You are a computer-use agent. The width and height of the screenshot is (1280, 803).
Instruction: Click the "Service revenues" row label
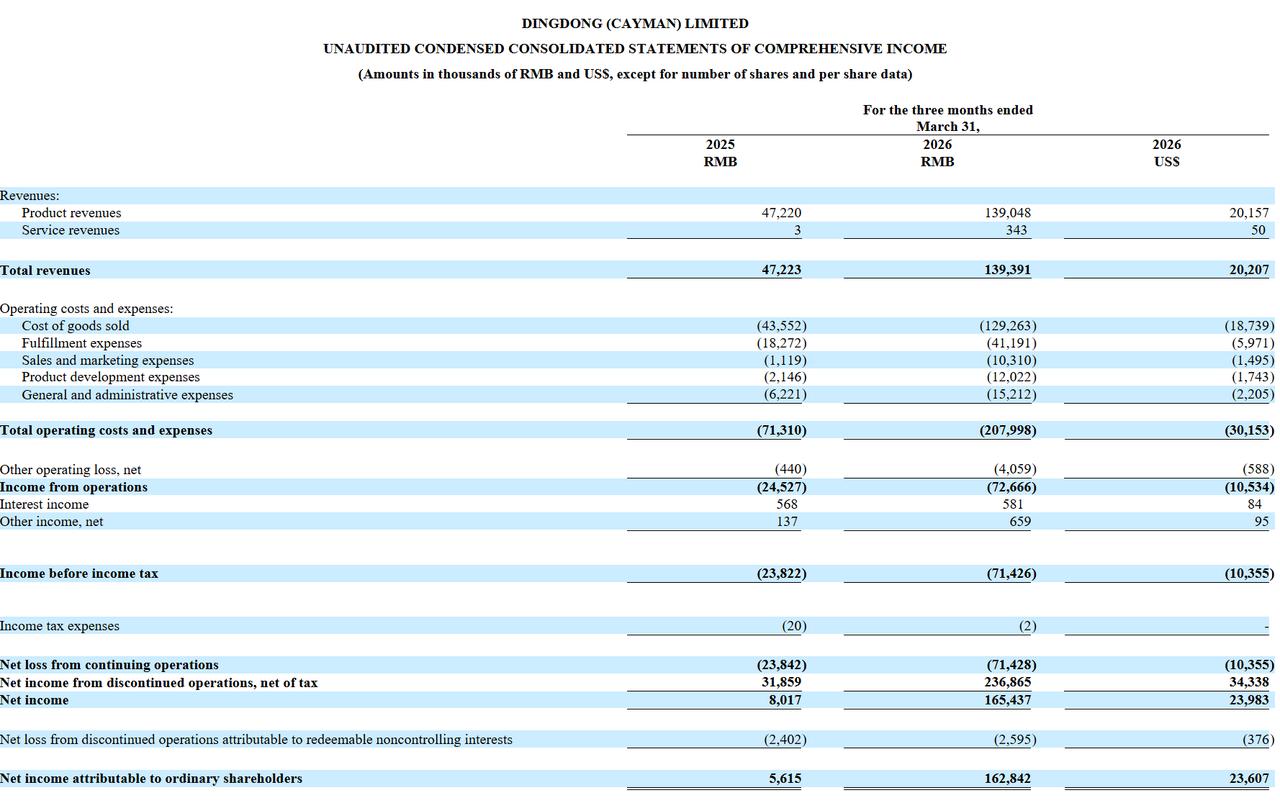tap(70, 230)
